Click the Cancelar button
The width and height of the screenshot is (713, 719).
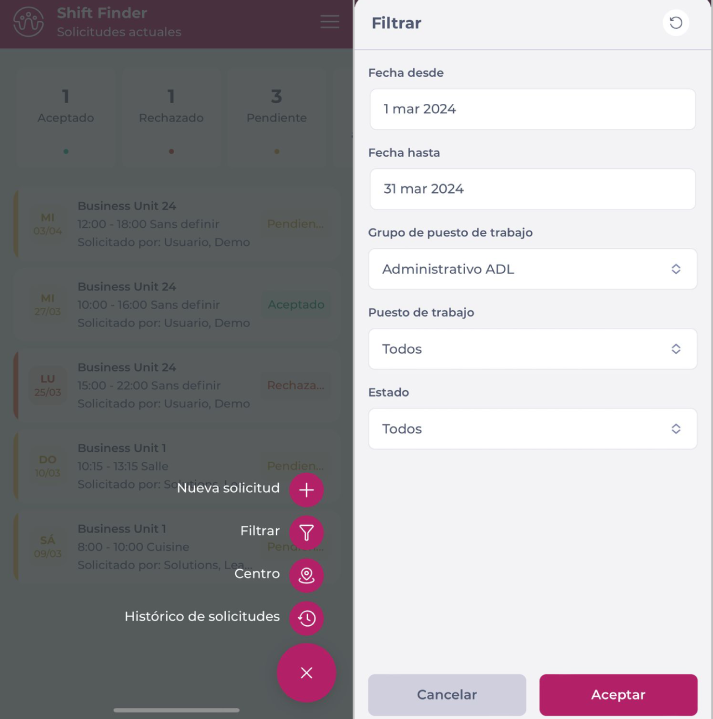(447, 695)
